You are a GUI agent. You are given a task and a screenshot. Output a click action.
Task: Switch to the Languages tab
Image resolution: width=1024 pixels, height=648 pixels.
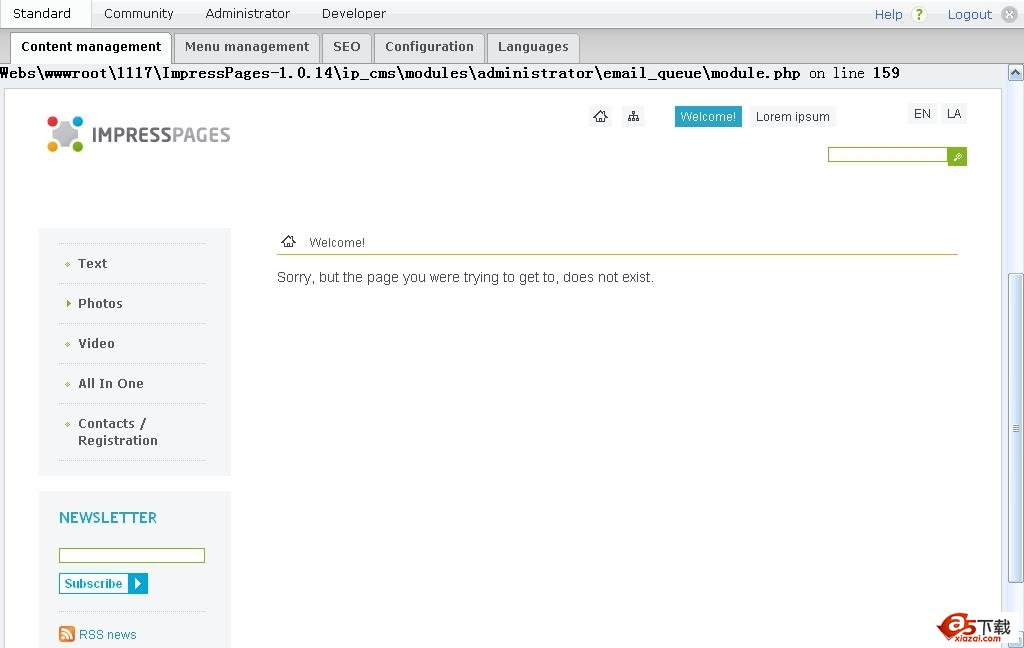click(x=533, y=47)
